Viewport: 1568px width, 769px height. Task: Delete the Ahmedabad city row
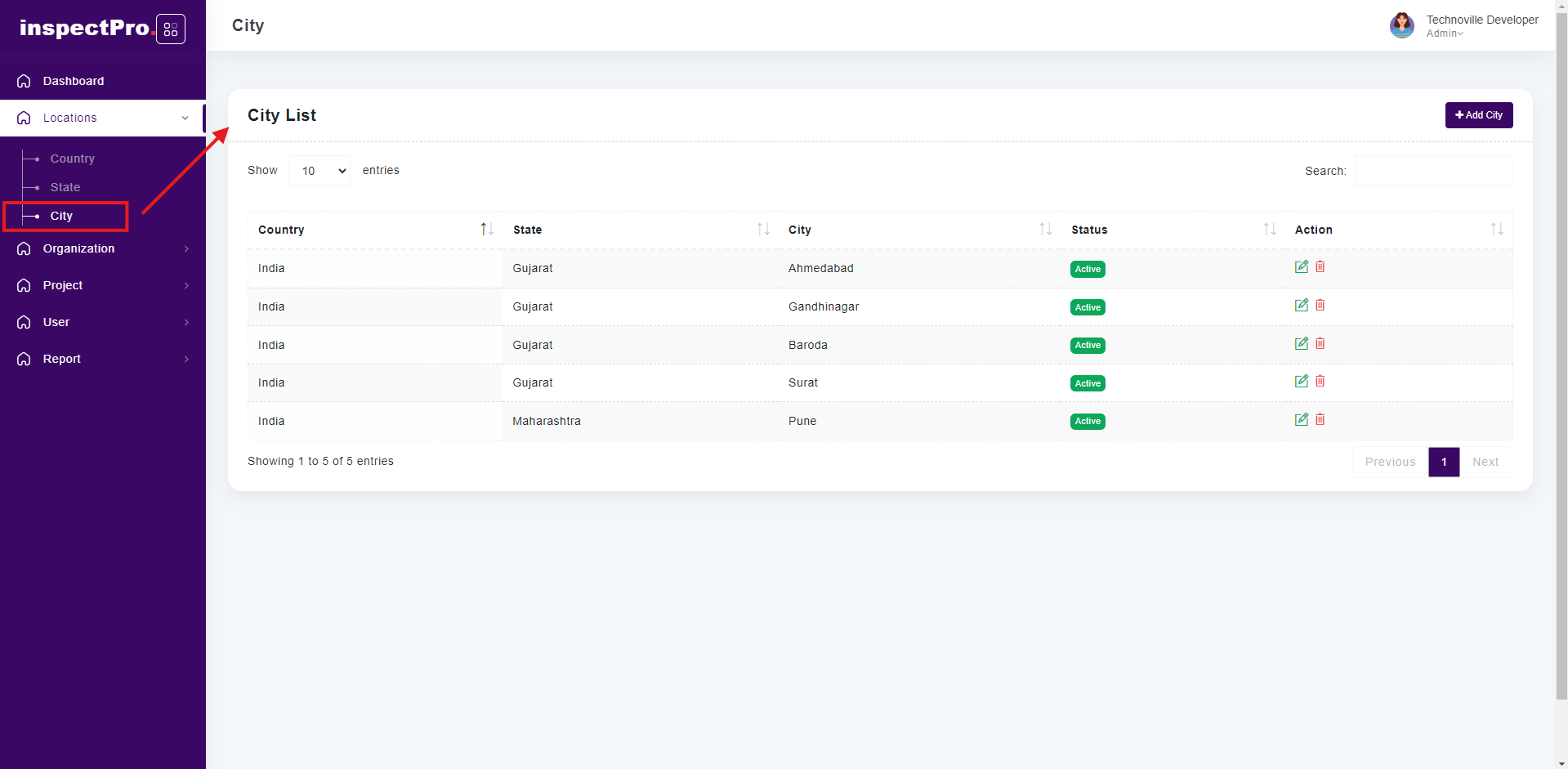1320,266
